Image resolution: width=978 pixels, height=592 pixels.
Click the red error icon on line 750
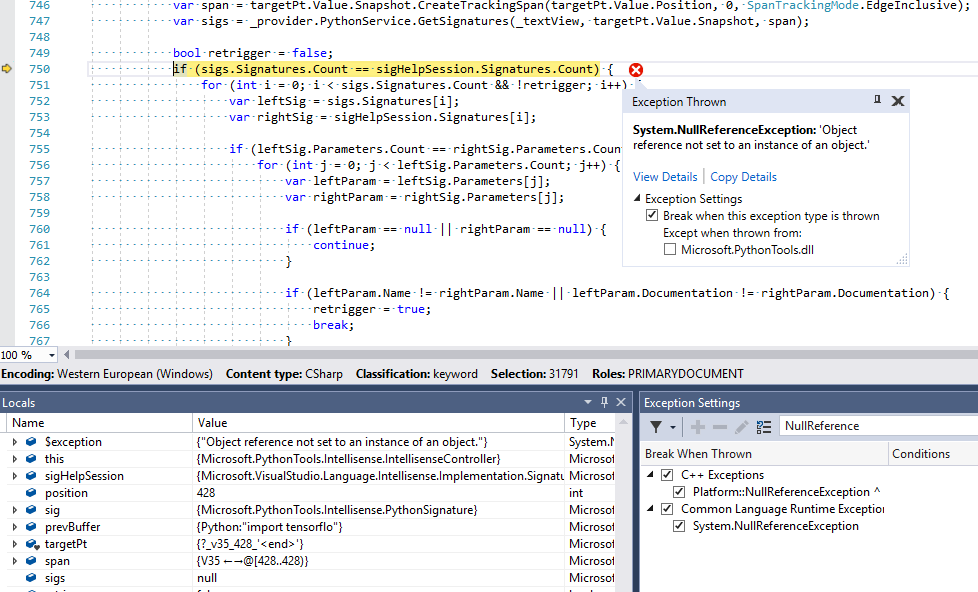(636, 70)
